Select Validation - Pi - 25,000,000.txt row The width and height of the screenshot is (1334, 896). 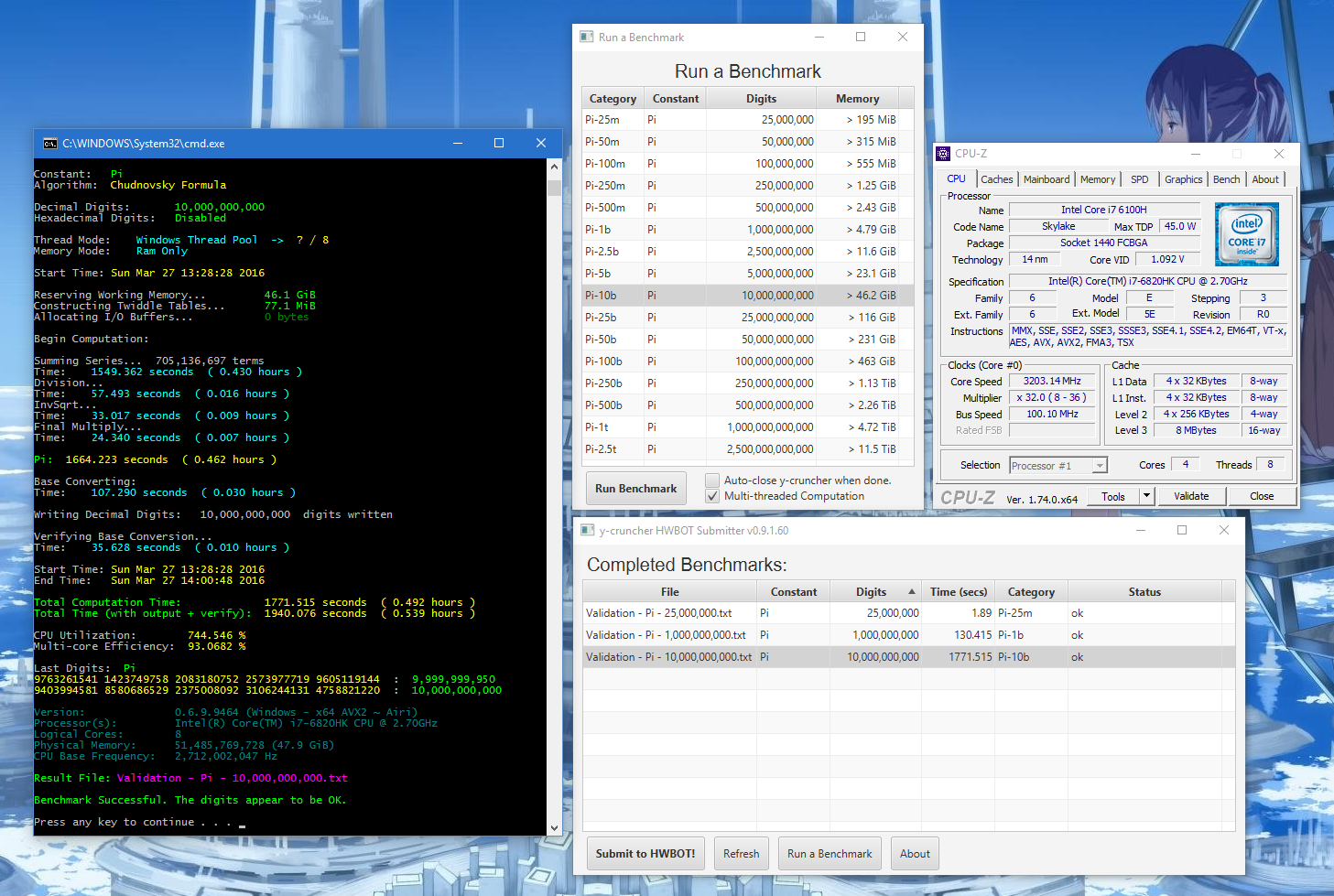908,613
